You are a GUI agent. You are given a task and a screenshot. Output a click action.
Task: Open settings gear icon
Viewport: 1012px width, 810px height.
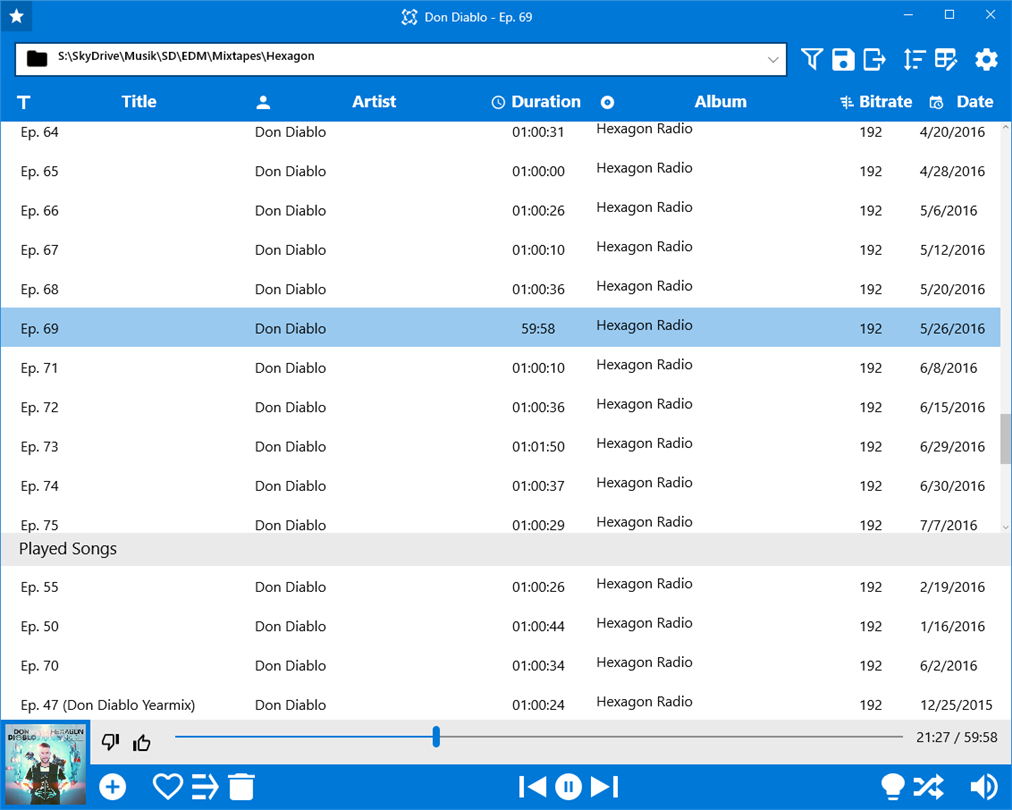pos(986,59)
